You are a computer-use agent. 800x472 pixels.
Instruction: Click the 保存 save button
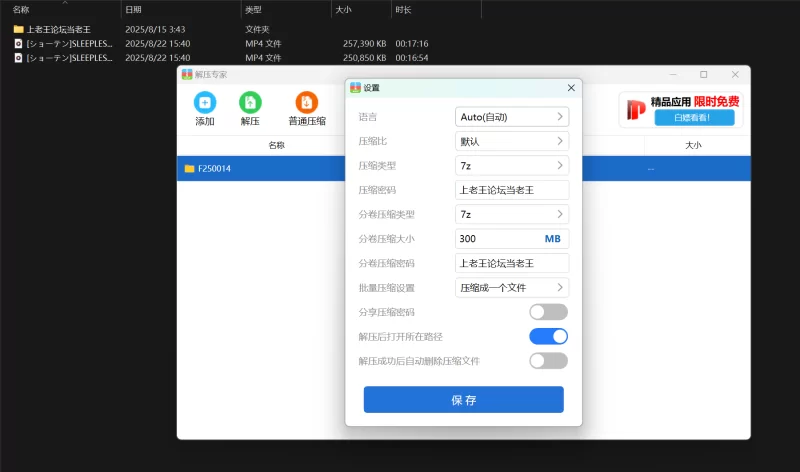point(463,400)
